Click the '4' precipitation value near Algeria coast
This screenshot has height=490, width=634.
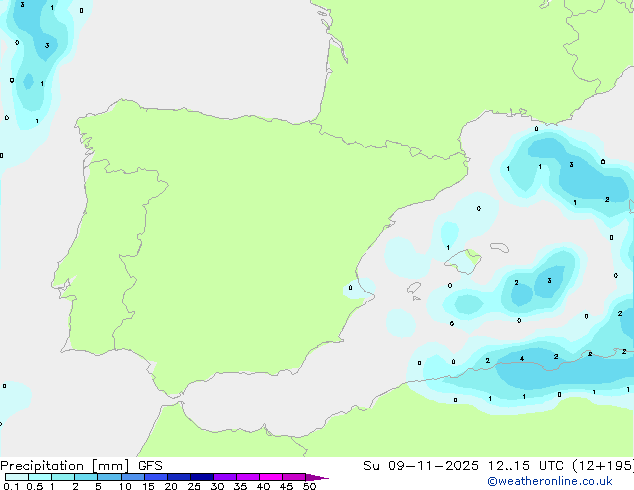click(x=522, y=359)
